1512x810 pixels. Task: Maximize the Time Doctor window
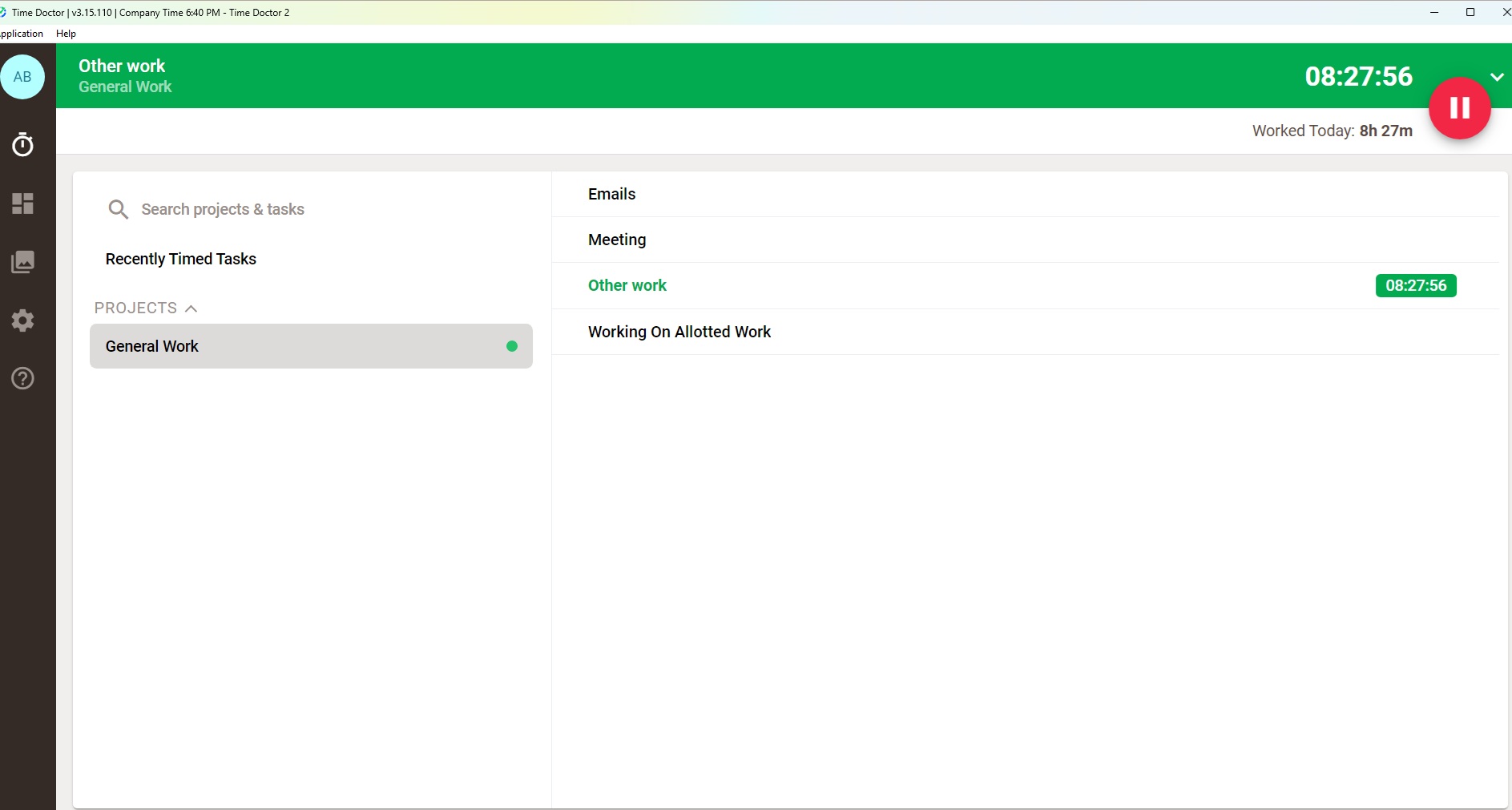click(x=1470, y=12)
